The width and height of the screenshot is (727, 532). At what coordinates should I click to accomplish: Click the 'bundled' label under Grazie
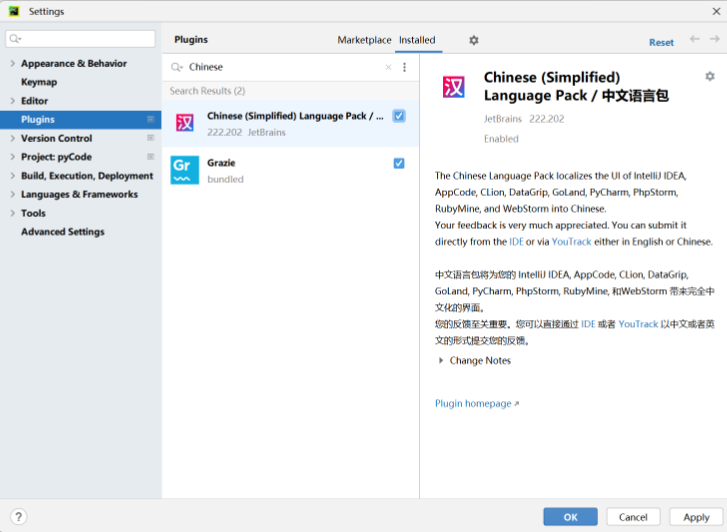[225, 179]
